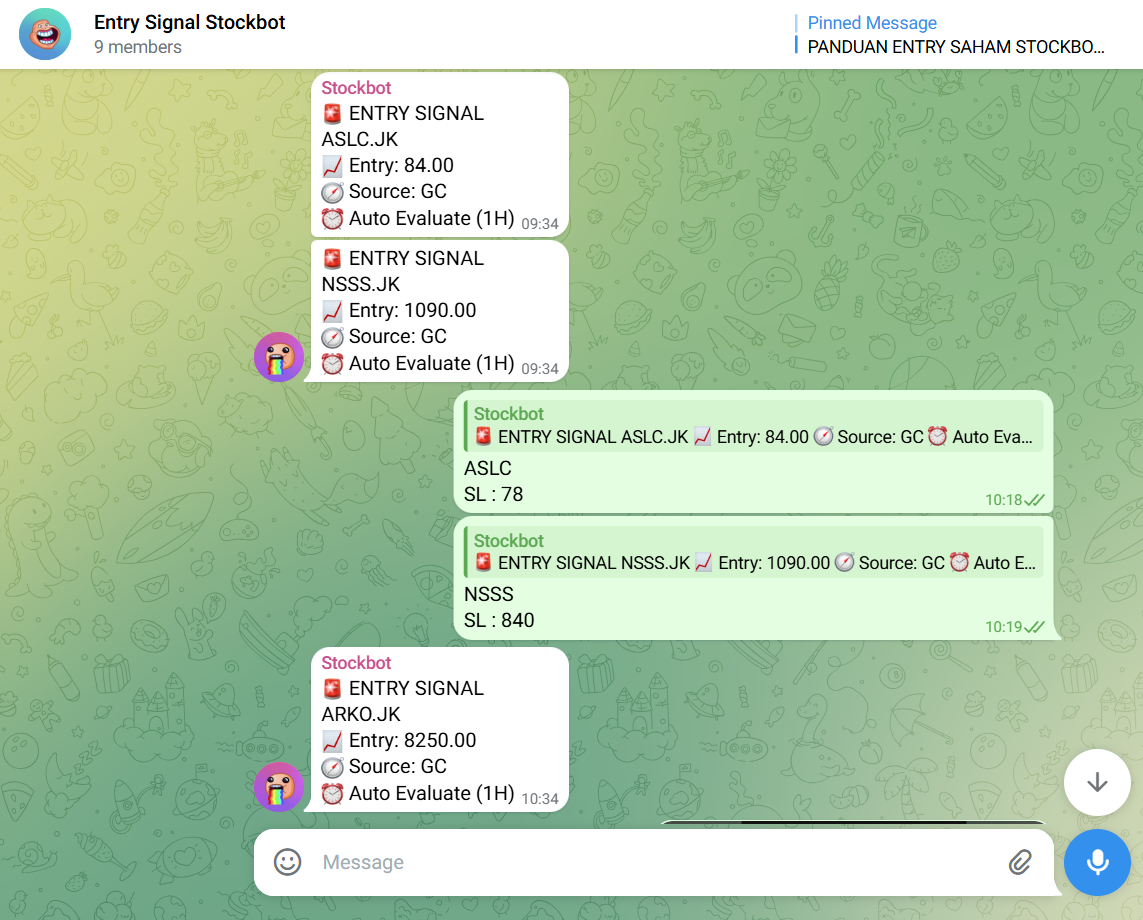The image size is (1143, 920).
Task: Click Stockbot sender name on ASLC.JK message
Action: (x=356, y=88)
